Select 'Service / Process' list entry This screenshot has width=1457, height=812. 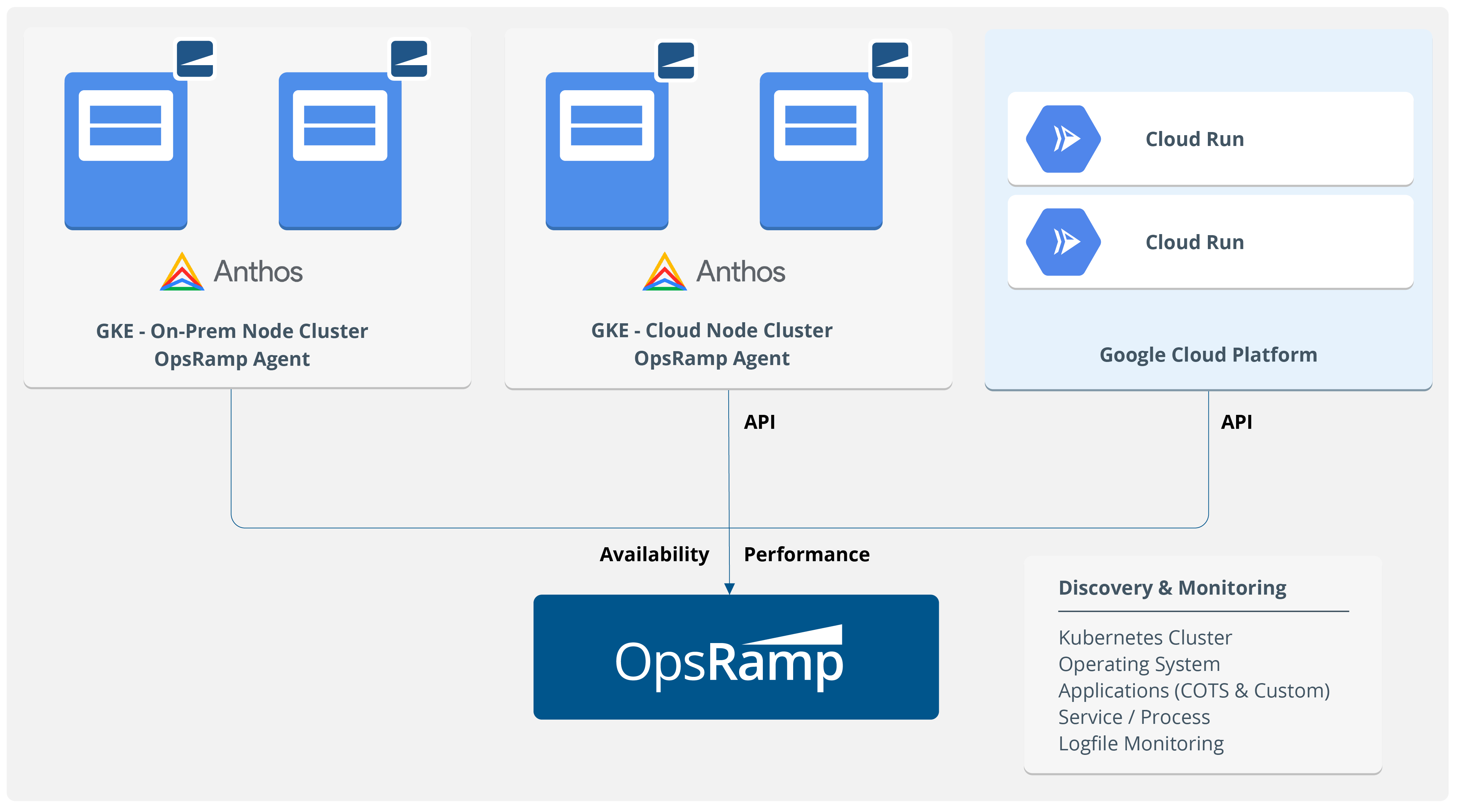tap(1134, 717)
